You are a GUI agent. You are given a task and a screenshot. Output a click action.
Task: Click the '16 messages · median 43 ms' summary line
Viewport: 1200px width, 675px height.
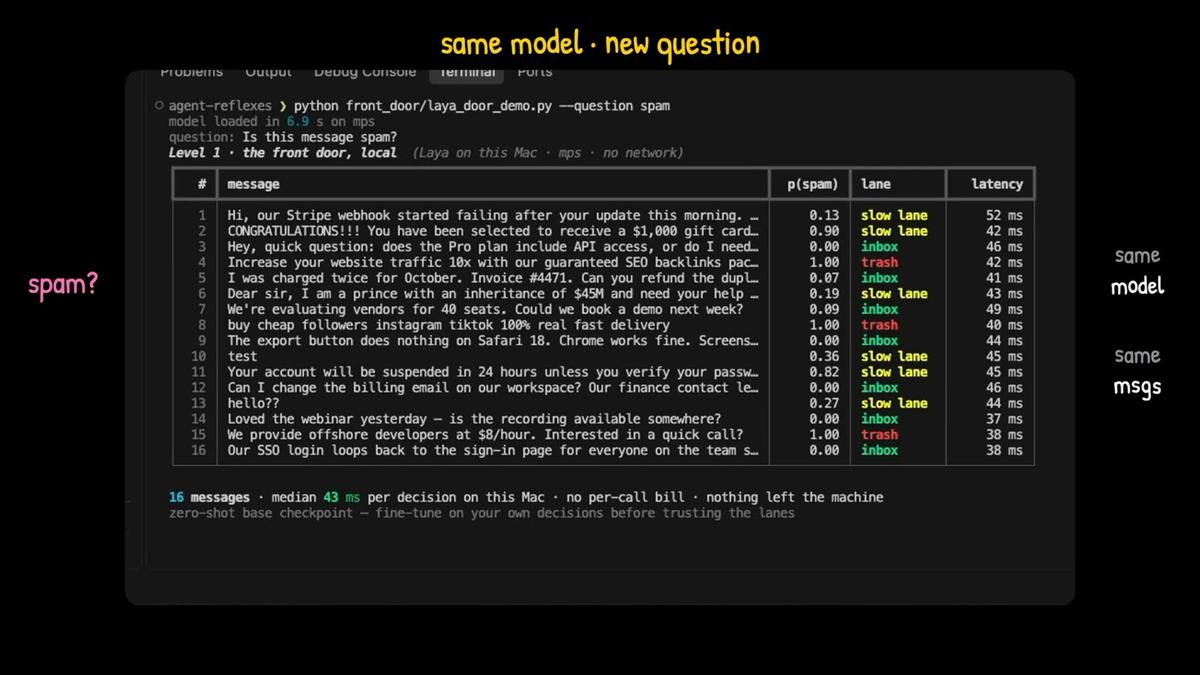point(526,497)
